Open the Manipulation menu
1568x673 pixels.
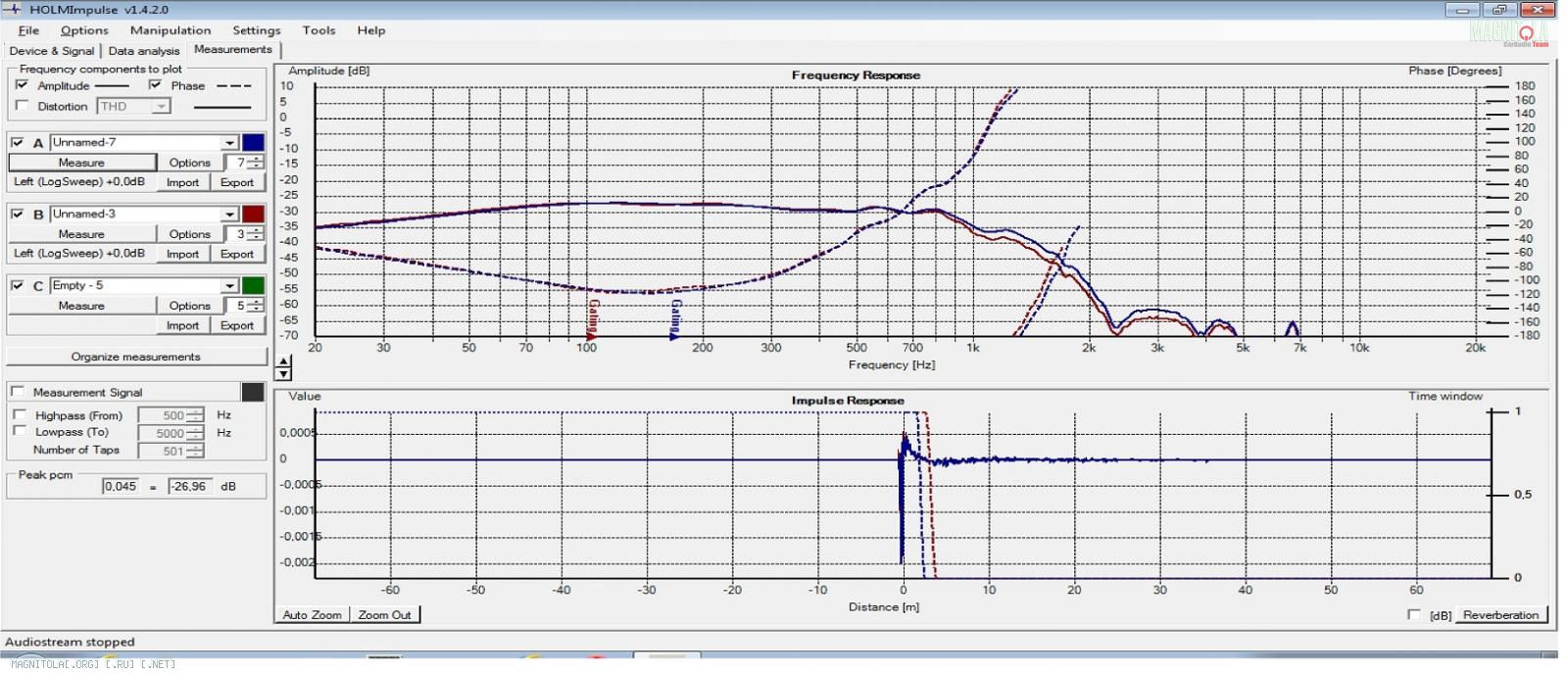coord(171,30)
